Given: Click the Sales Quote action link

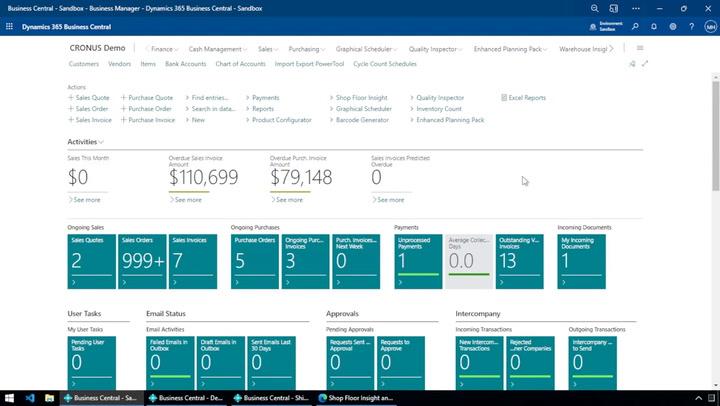Looking at the screenshot, I should (x=91, y=98).
